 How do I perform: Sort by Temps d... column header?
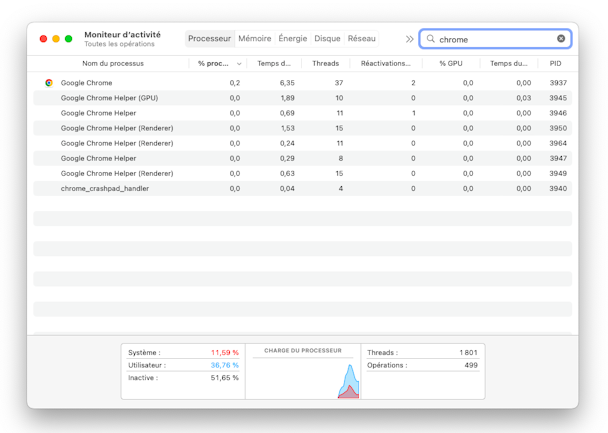[274, 64]
